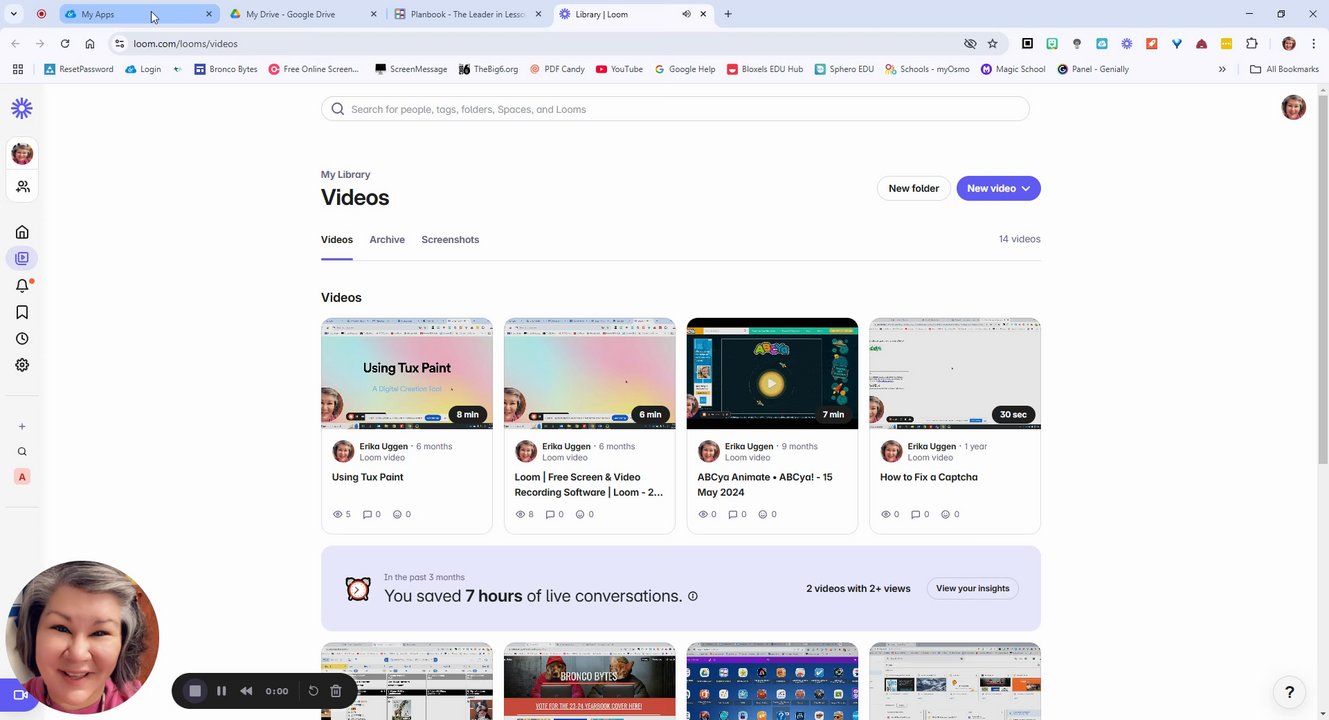Stop the Loom recording
The height and width of the screenshot is (720, 1329).
tap(195, 691)
